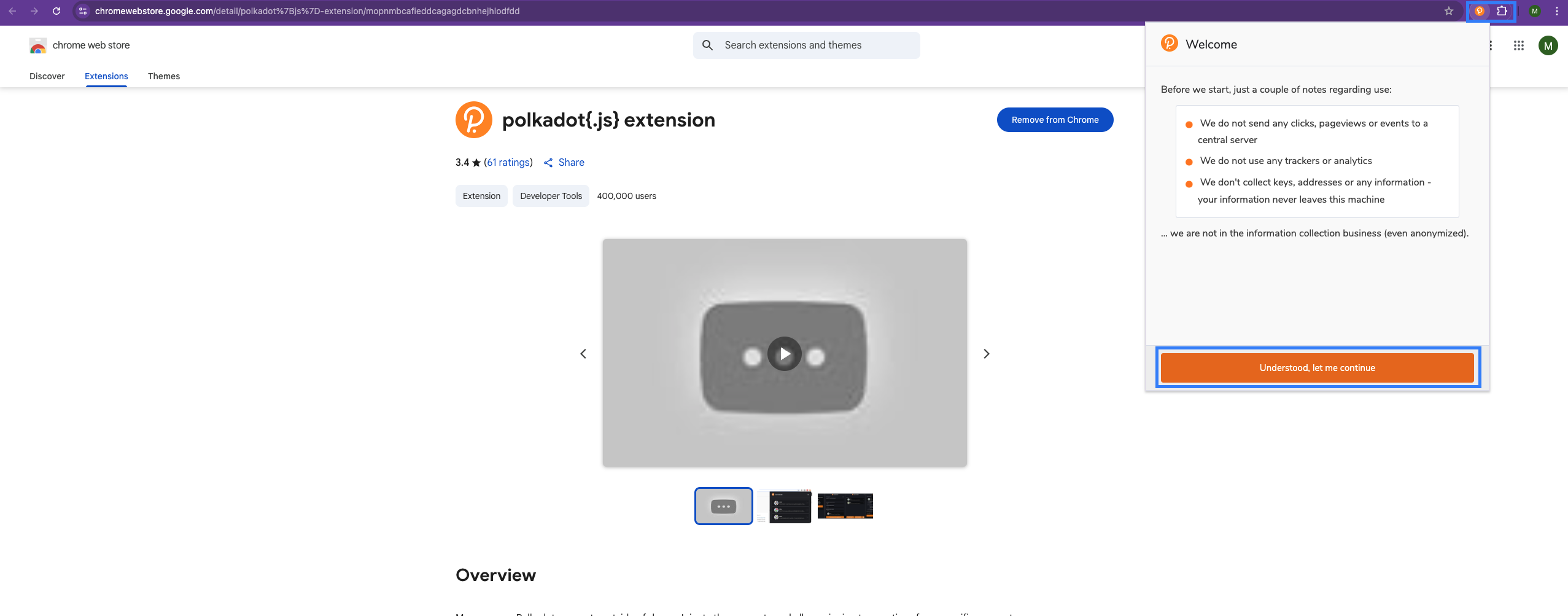Click the browser address bar URL
The height and width of the screenshot is (616, 1568).
click(x=307, y=11)
